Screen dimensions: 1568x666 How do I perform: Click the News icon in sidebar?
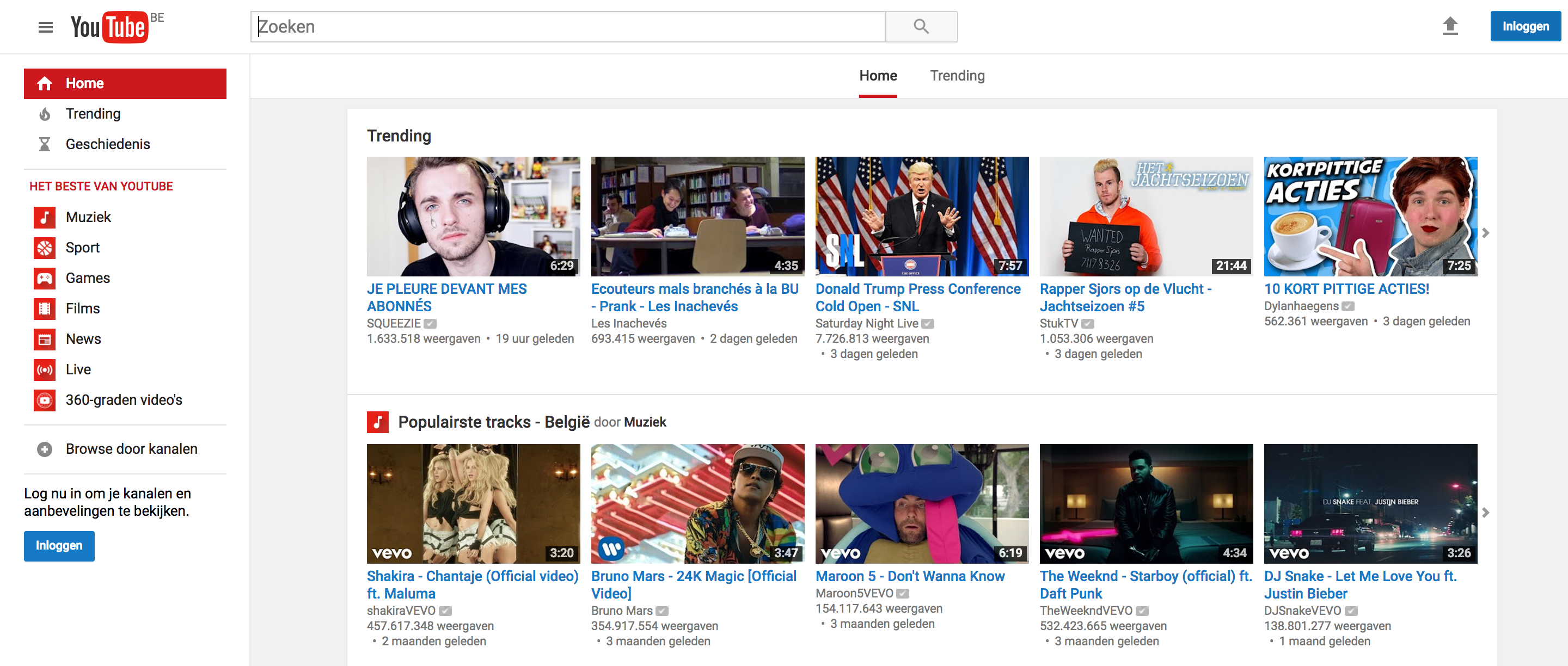tap(45, 339)
